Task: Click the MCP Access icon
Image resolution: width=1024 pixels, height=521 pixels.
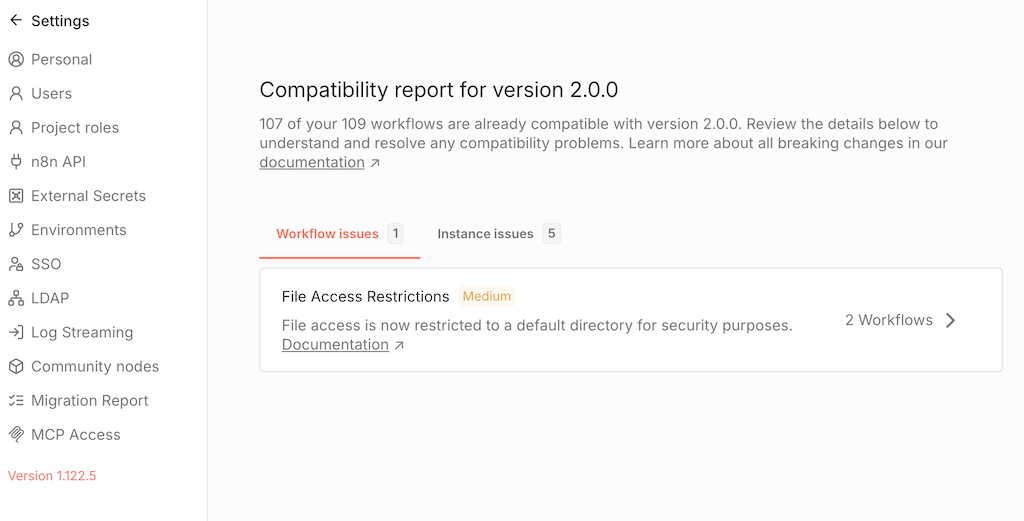Action: (16, 435)
